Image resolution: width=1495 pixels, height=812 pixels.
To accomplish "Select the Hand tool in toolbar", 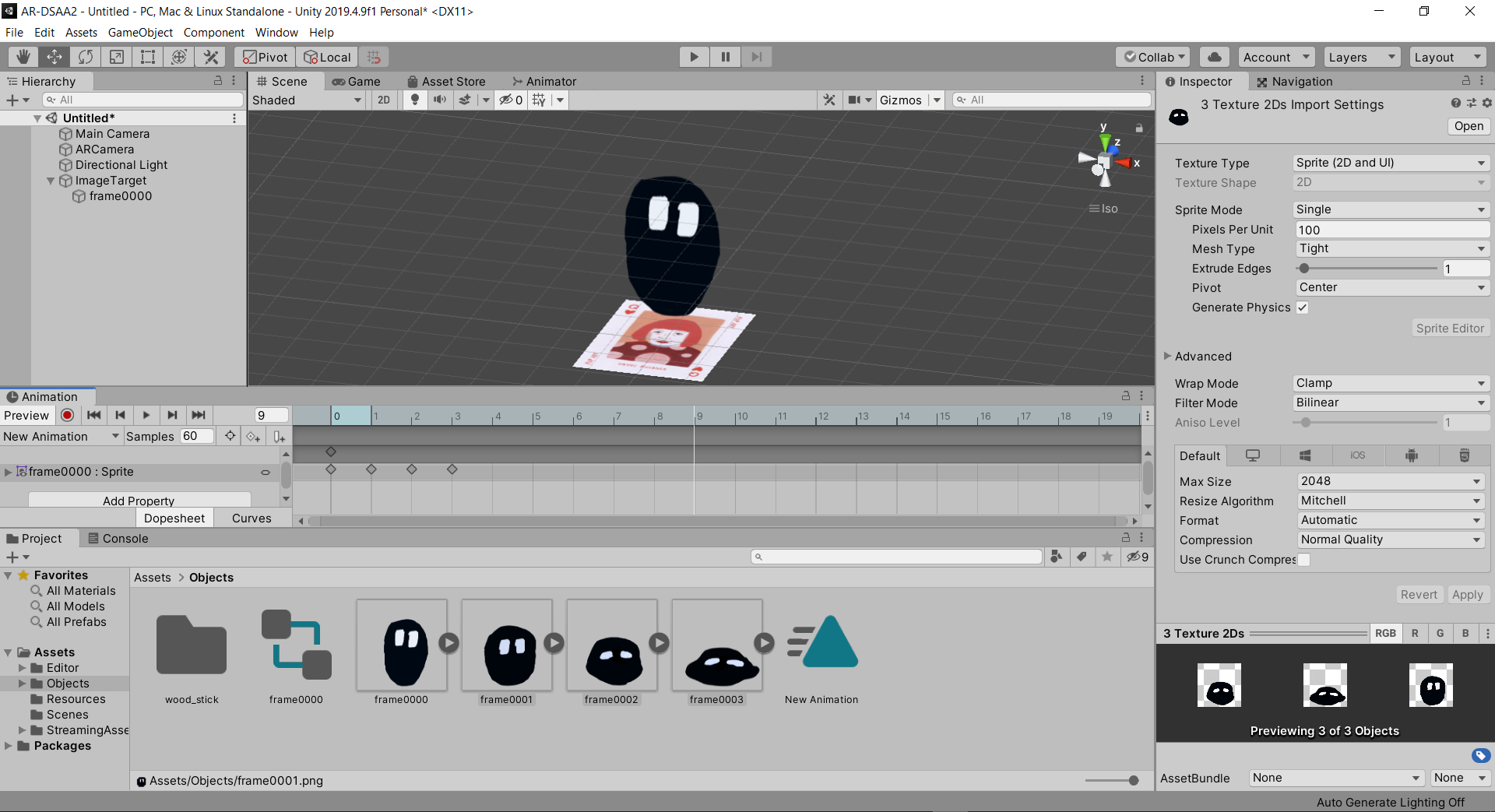I will pos(23,57).
